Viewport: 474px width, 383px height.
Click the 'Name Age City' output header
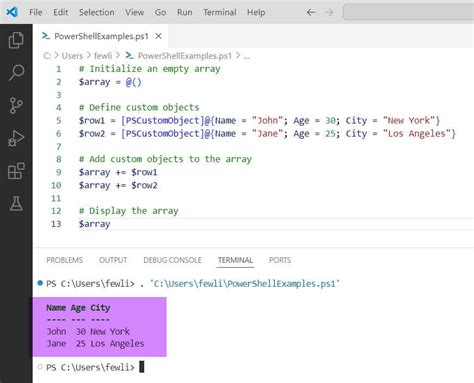pos(78,308)
